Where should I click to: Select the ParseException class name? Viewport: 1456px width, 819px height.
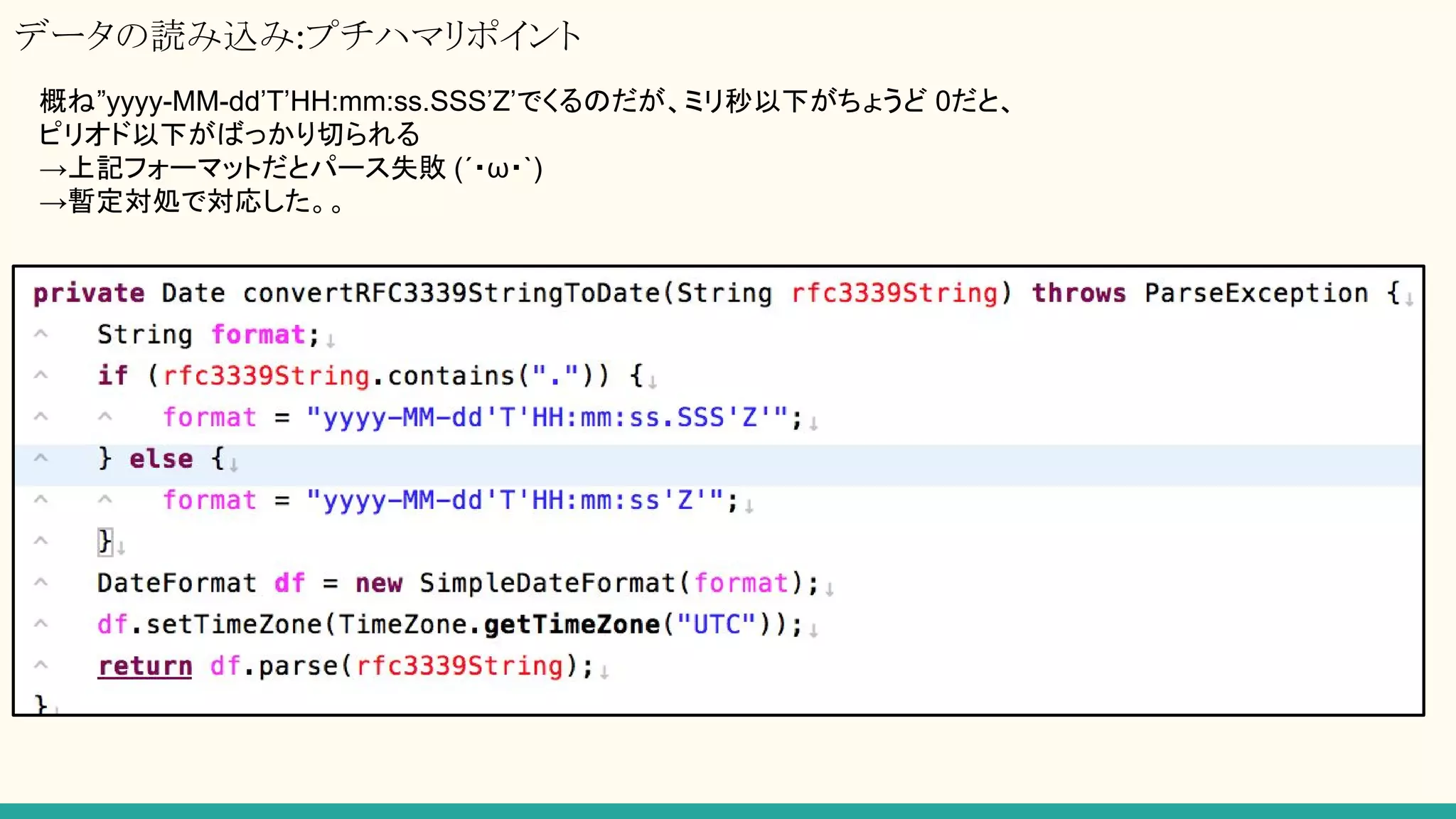pyautogui.click(x=1256, y=293)
